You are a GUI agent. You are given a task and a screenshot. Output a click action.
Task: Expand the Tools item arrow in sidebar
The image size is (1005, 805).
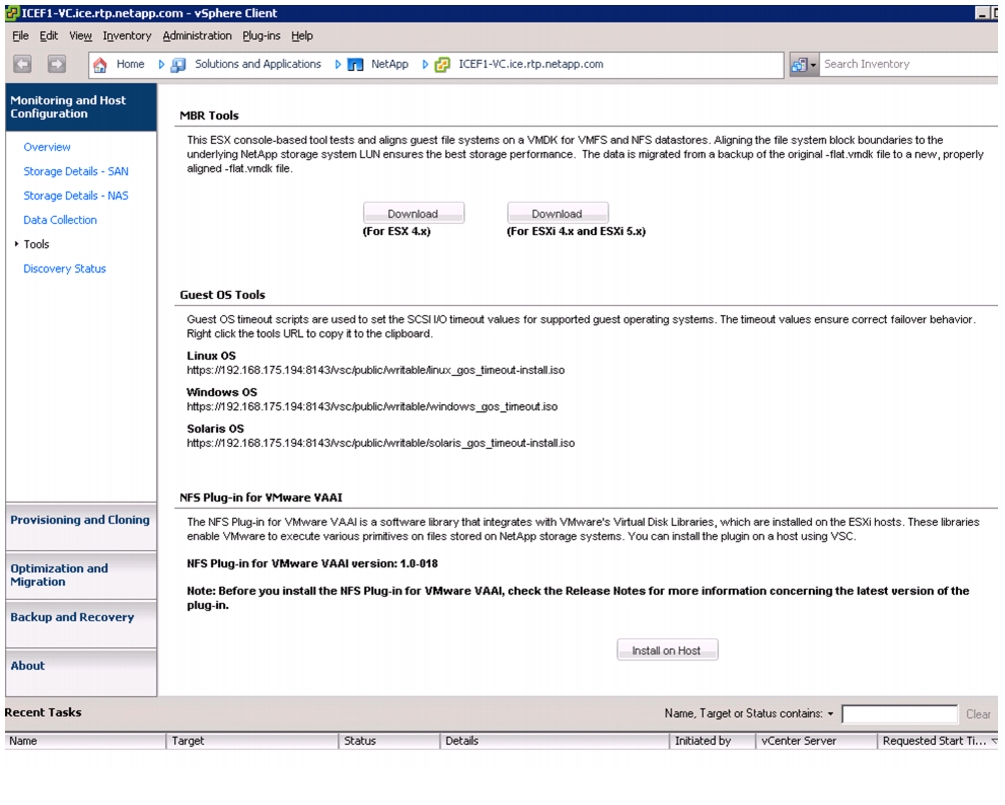16,244
